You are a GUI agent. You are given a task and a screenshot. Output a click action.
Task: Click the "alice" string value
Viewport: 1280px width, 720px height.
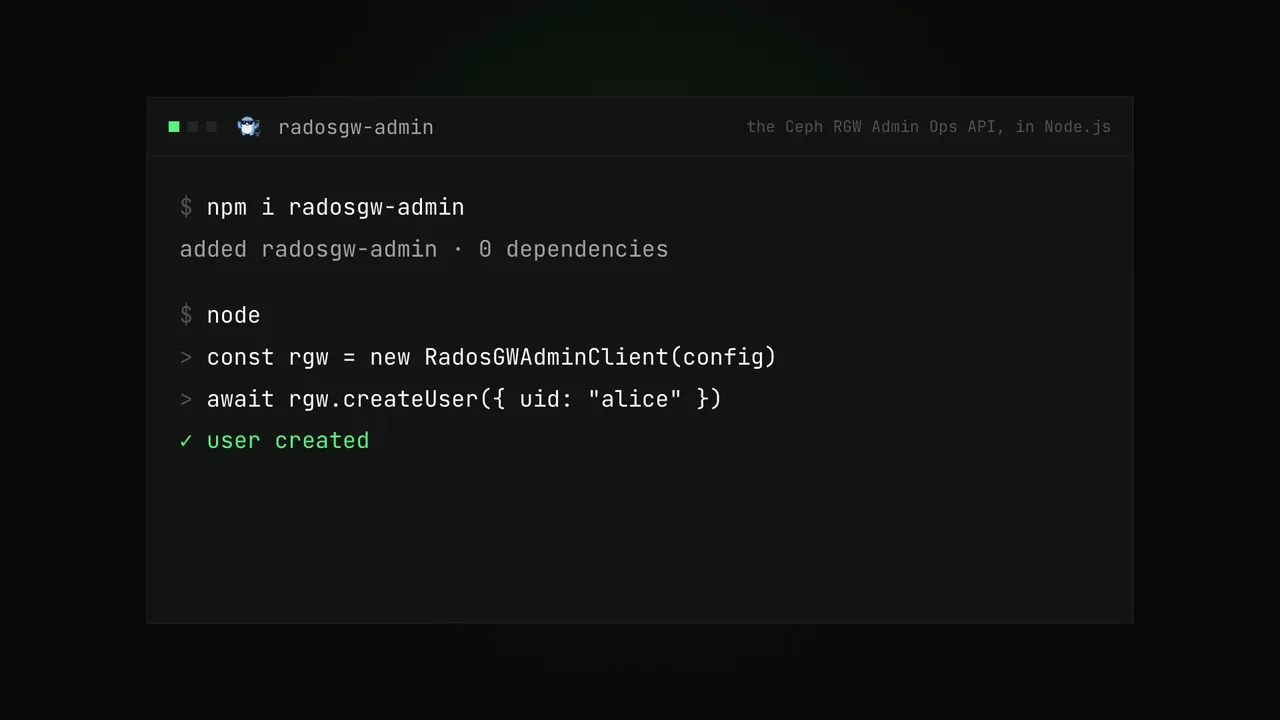635,399
